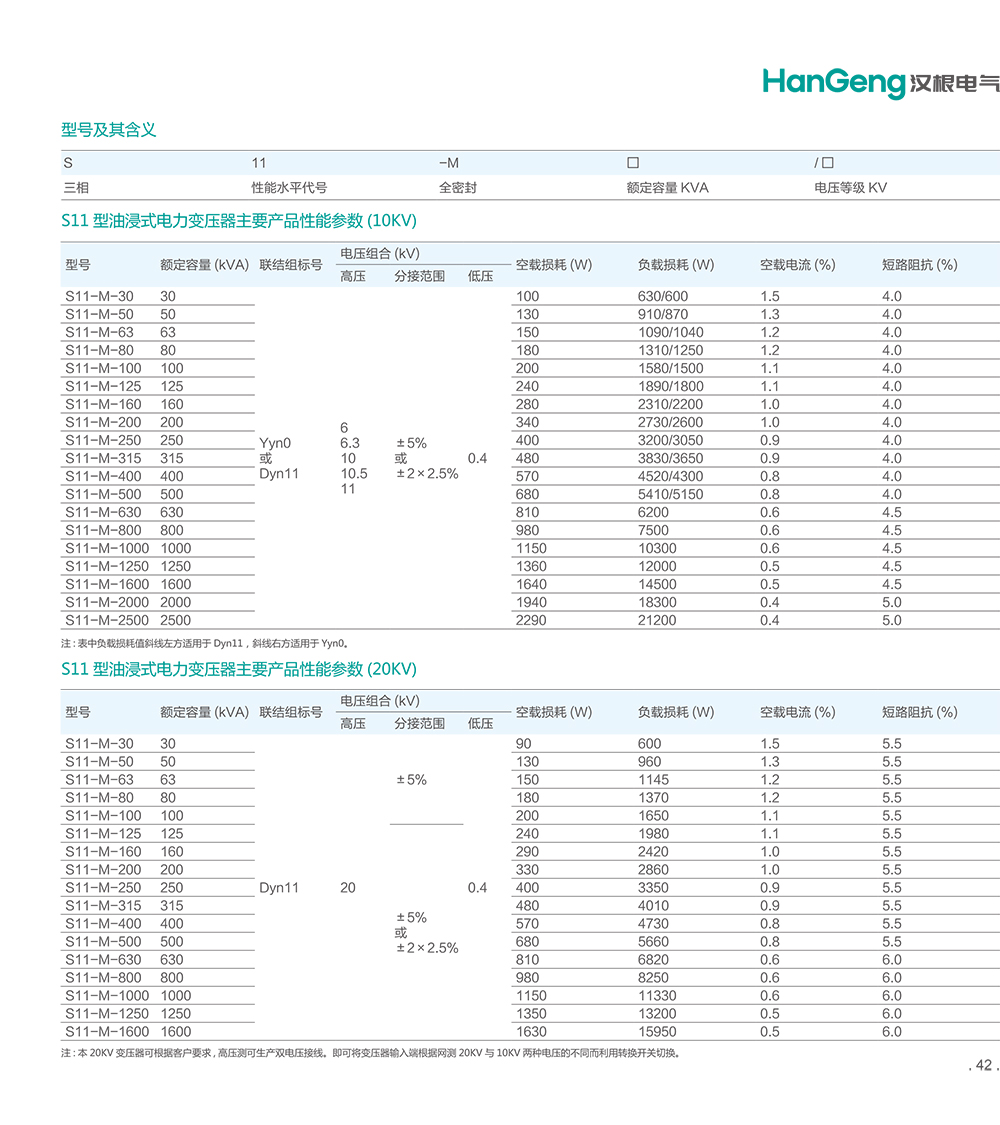Click the 20 high voltage value in 20KV table
Image resolution: width=1000 pixels, height=1125 pixels.
pyautogui.click(x=347, y=887)
